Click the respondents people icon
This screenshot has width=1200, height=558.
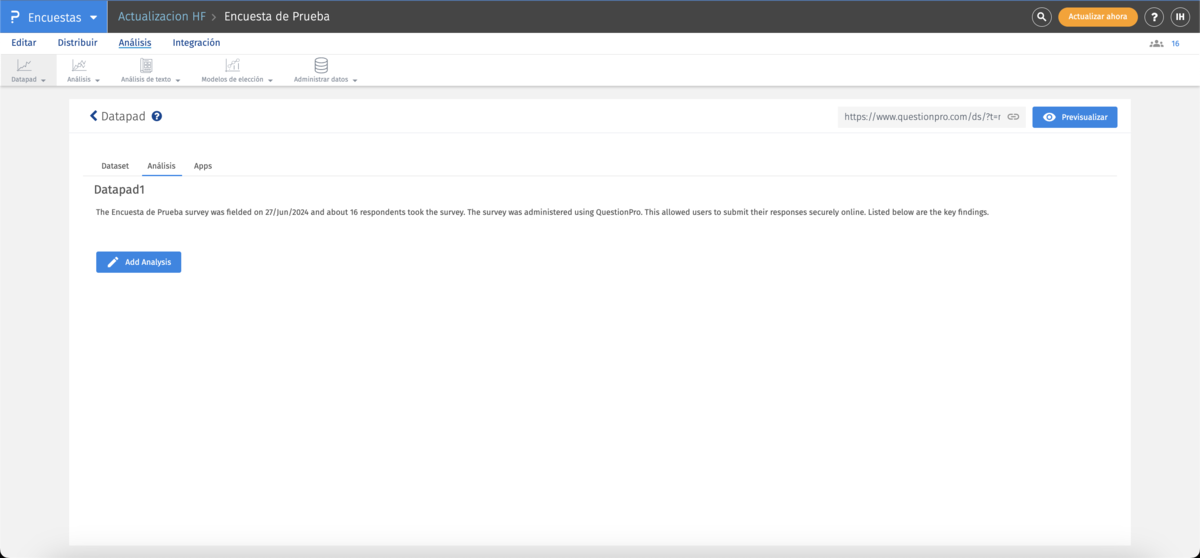click(1157, 44)
